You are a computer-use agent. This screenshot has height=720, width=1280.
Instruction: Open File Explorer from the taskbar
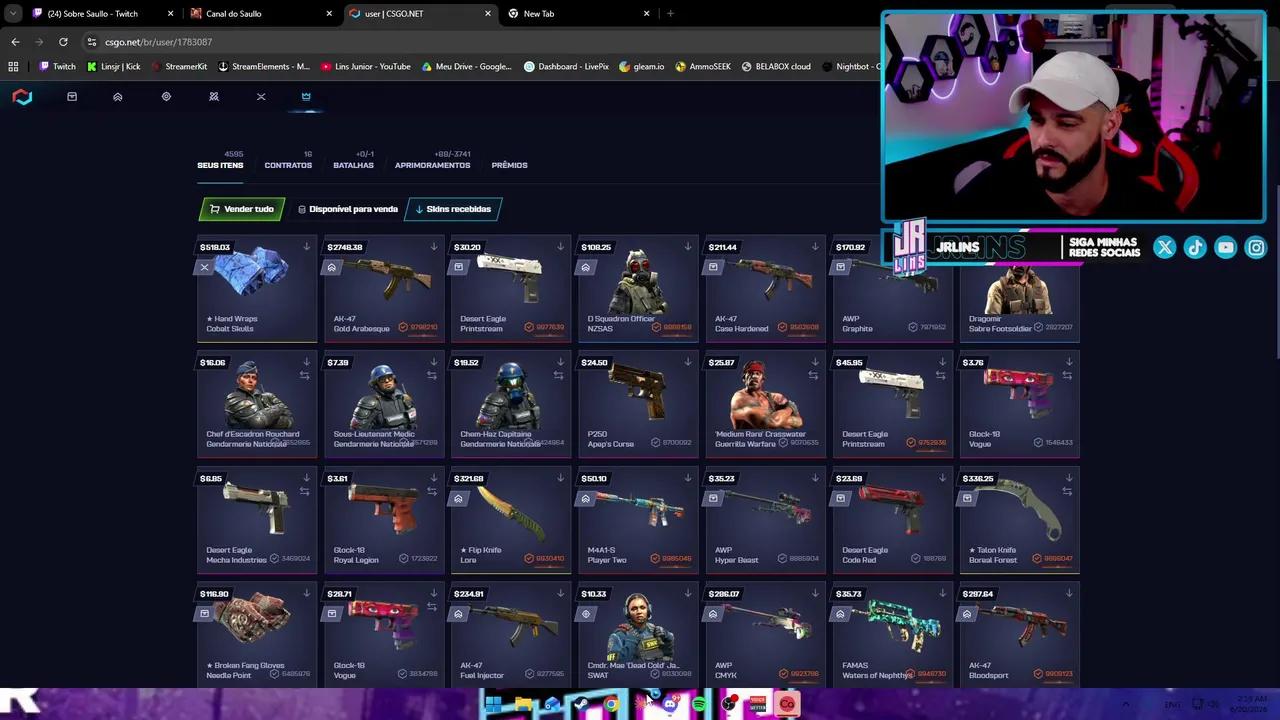[522, 704]
